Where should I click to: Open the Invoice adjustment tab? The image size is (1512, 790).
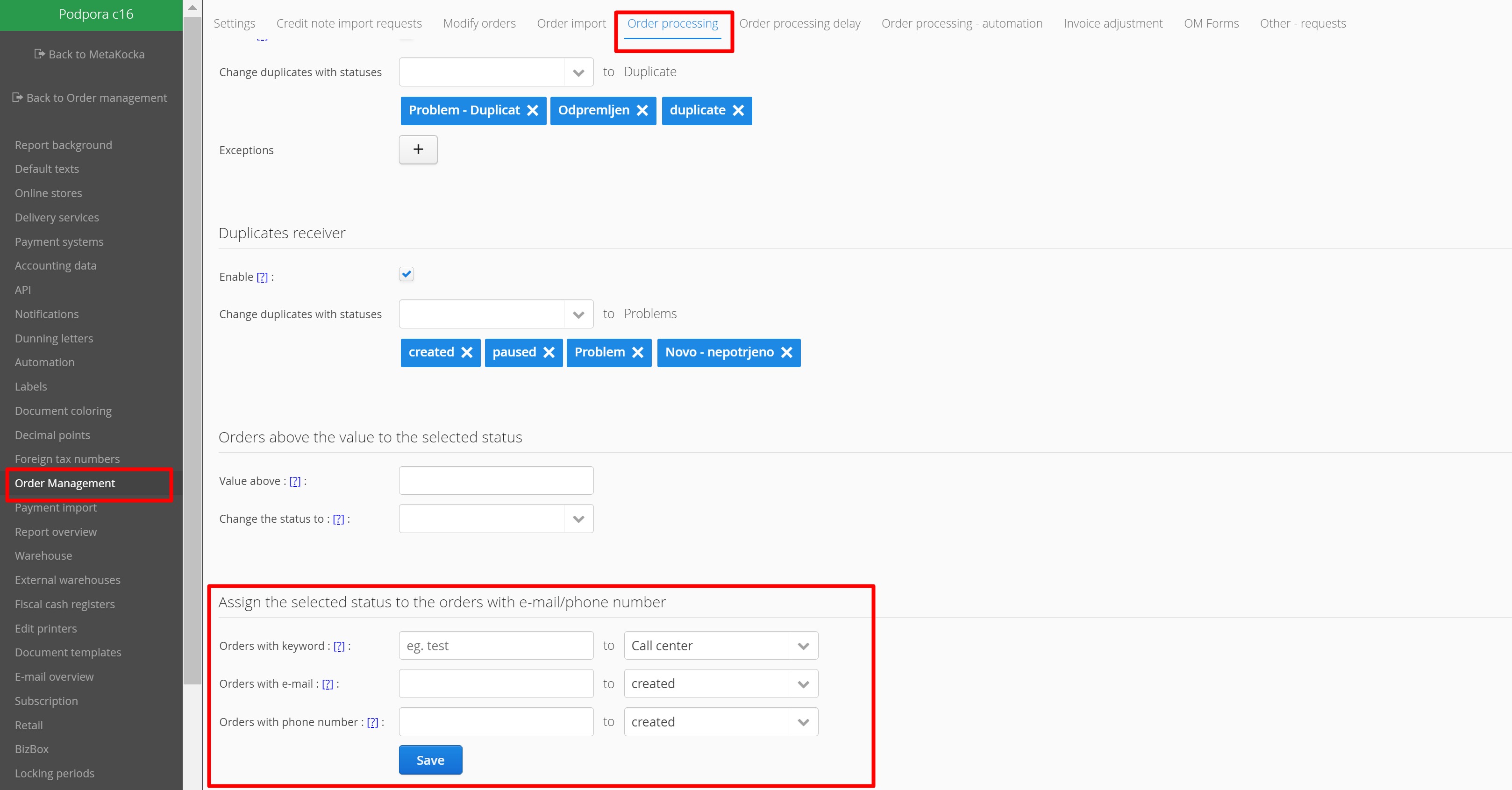(x=1113, y=23)
